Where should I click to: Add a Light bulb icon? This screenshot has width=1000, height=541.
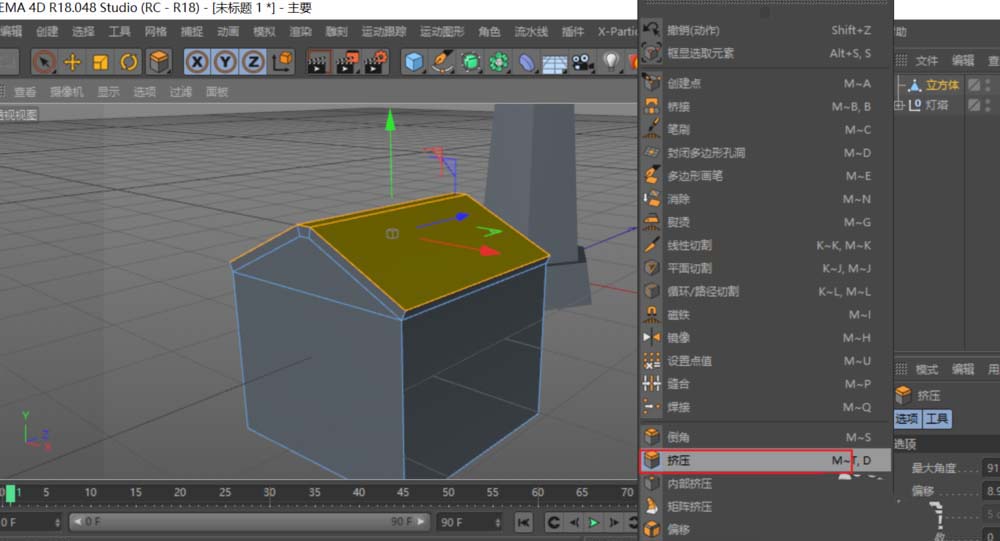(x=611, y=62)
